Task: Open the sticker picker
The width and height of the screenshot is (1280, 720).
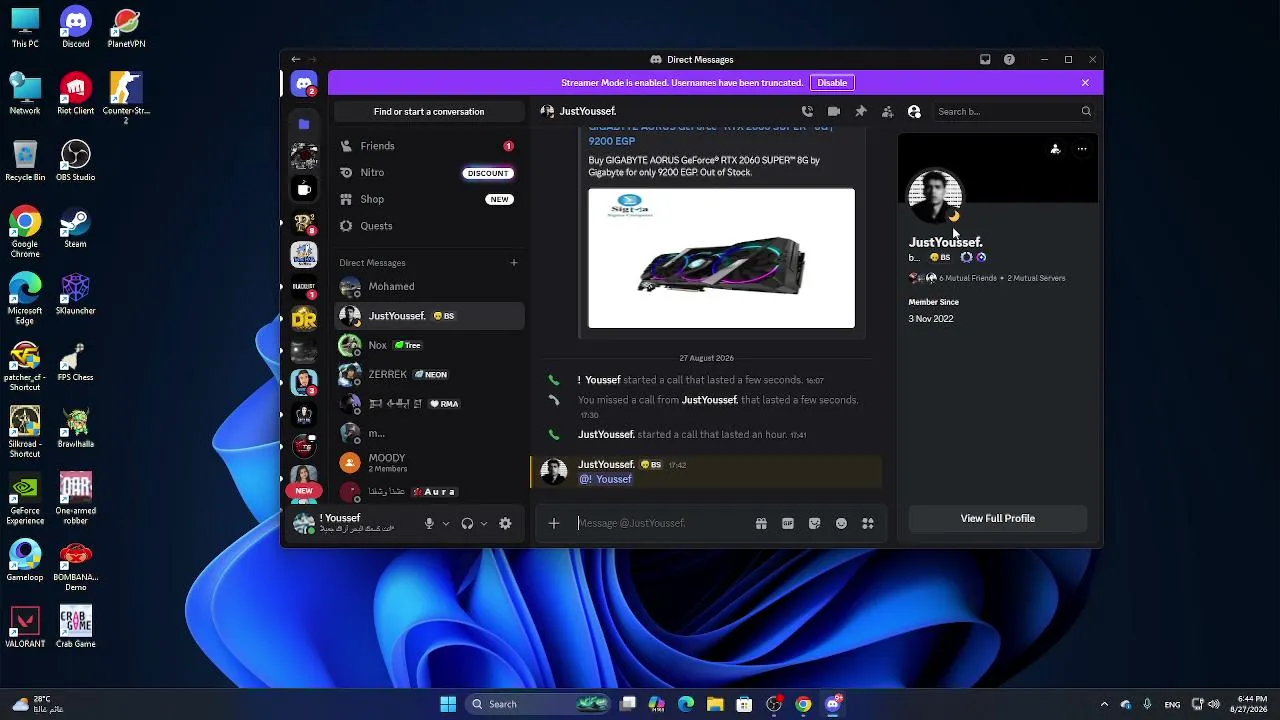Action: click(814, 523)
